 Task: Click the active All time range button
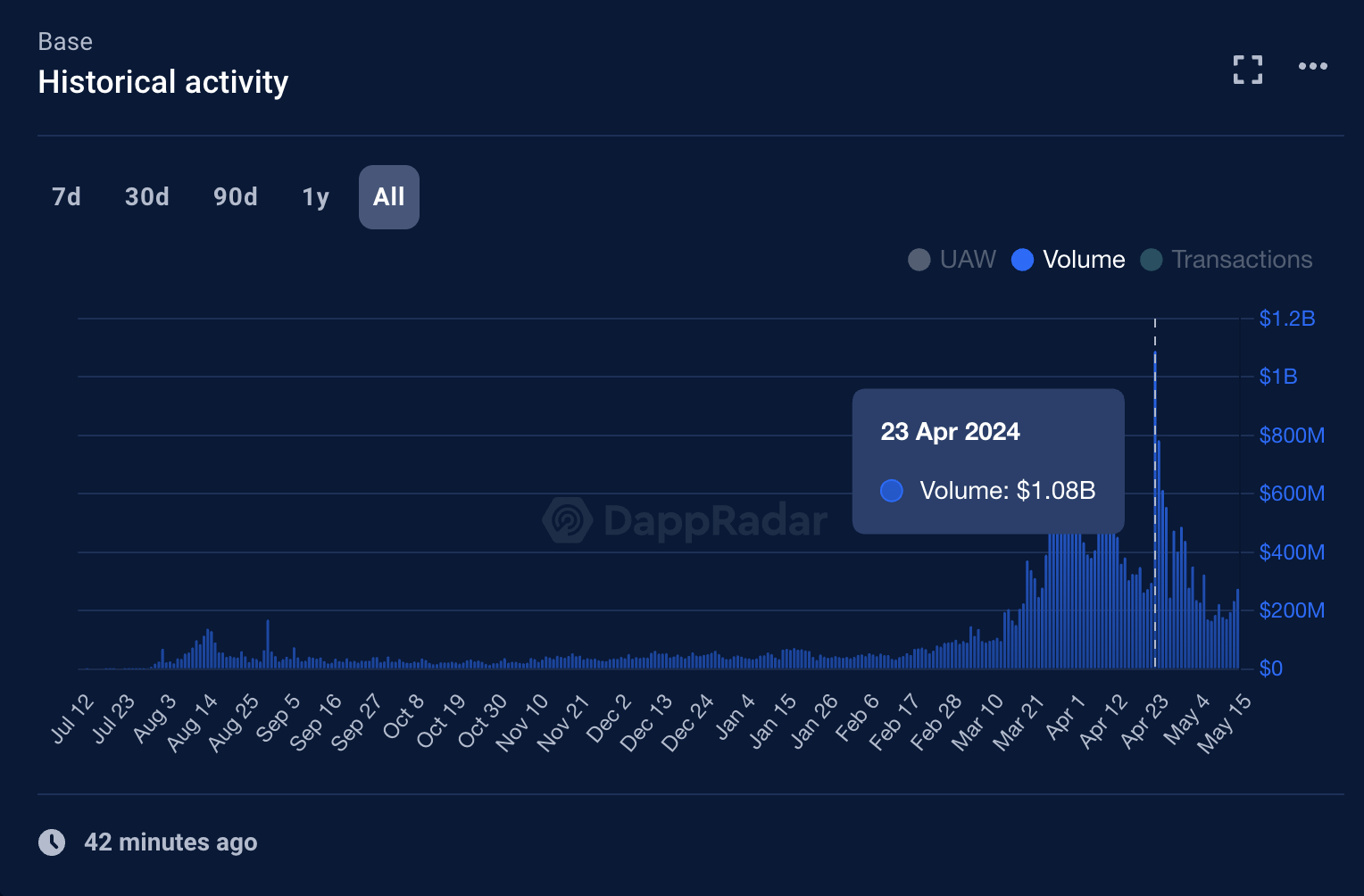[x=388, y=197]
